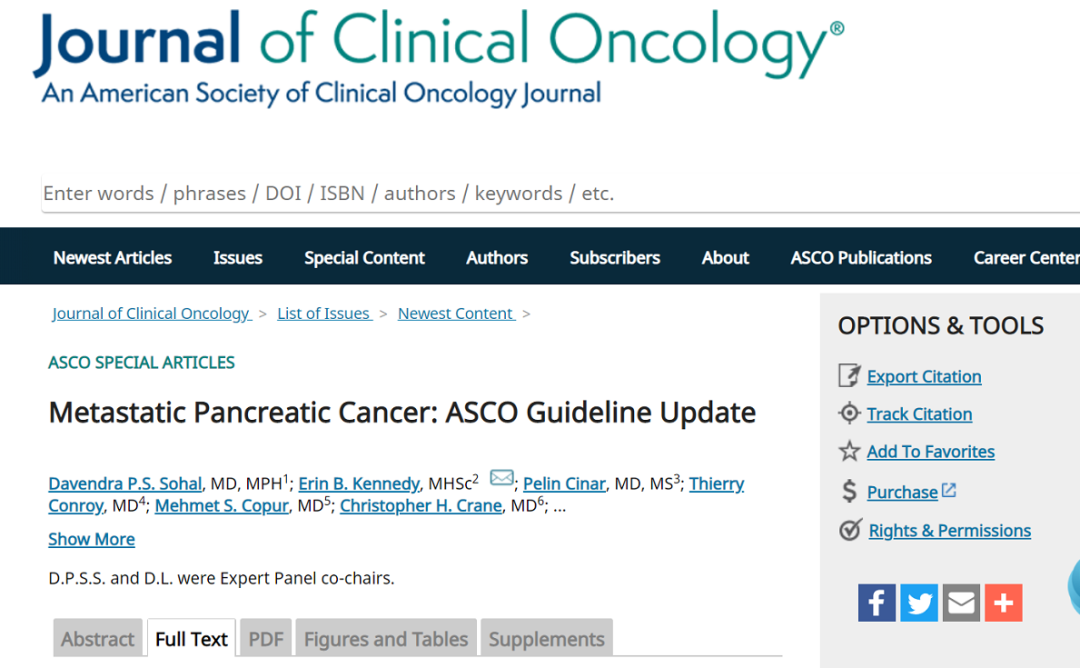This screenshot has height=668, width=1080.
Task: Open the Special Content menu
Action: pos(364,258)
